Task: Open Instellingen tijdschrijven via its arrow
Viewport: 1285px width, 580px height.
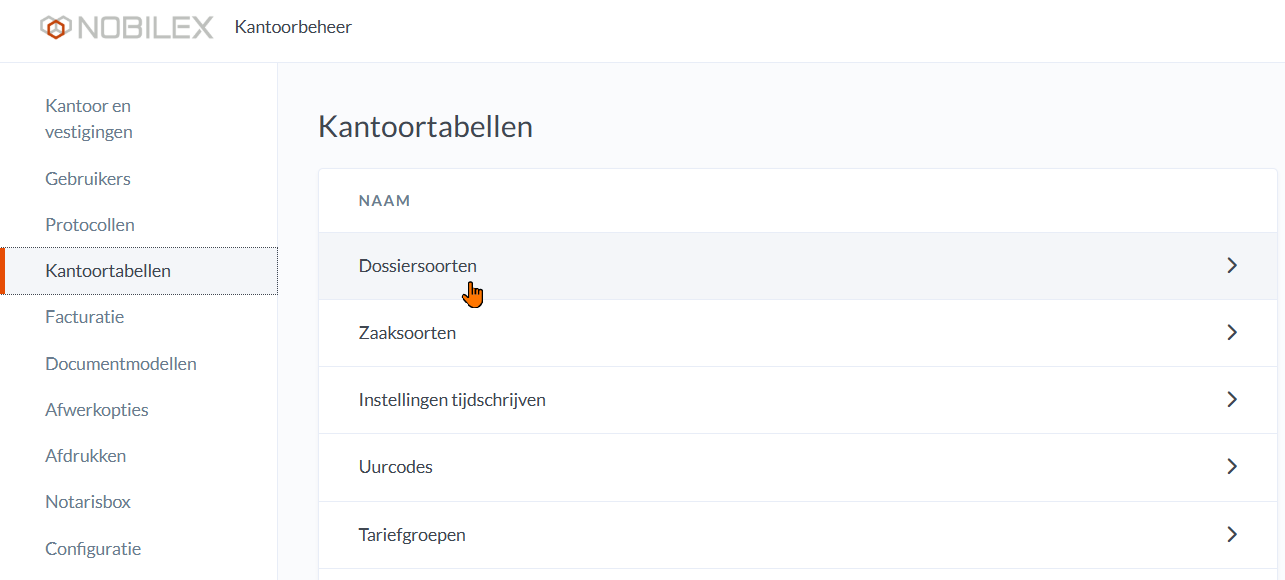Action: 1232,400
